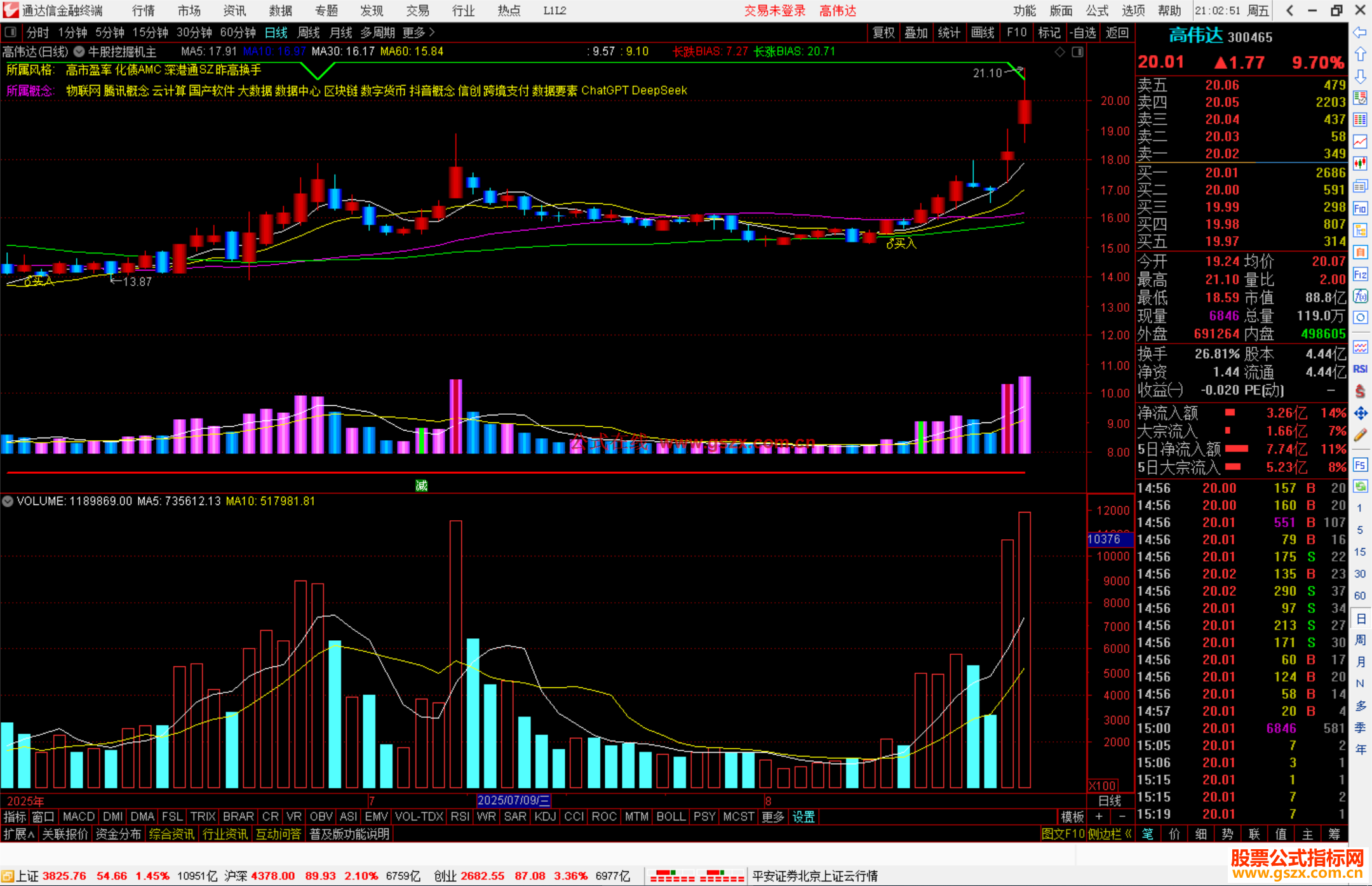Click the circle icon in right sidebar

coord(1360,318)
